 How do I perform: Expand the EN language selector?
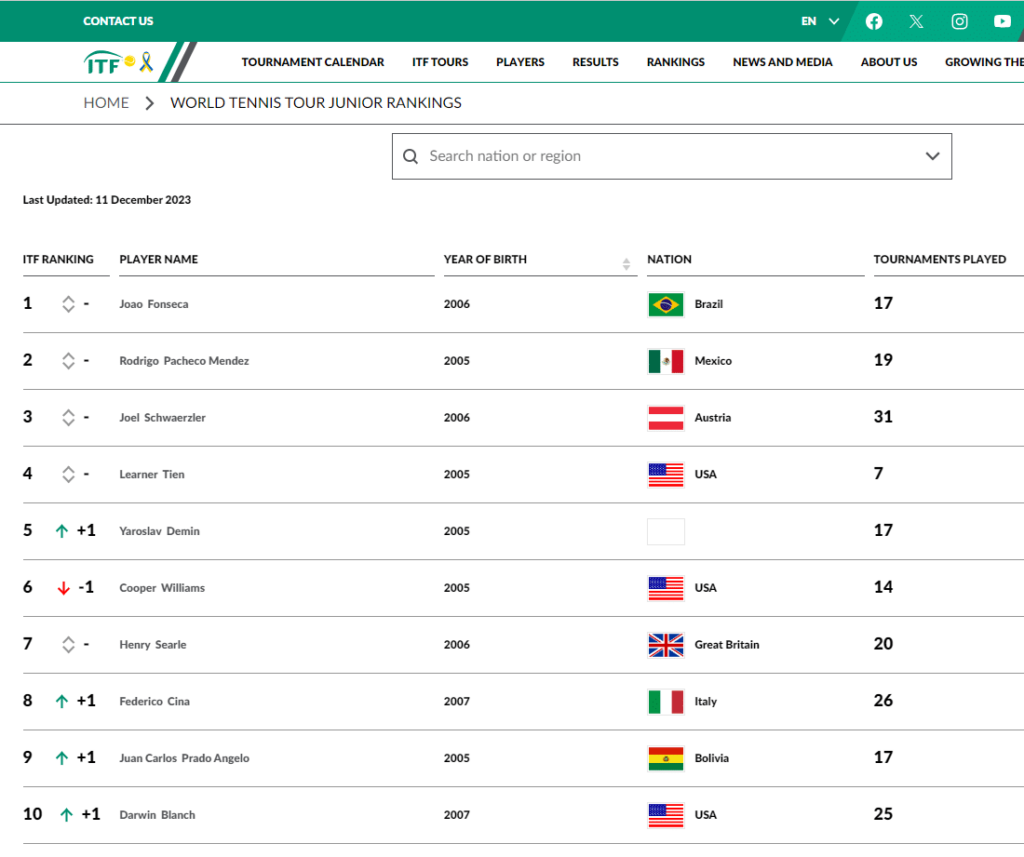point(820,21)
